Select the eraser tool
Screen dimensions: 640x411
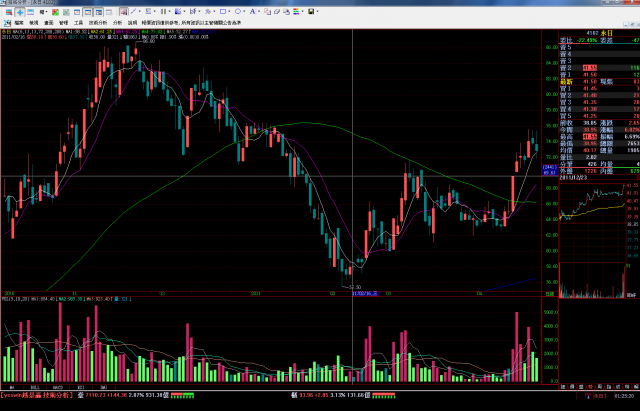tap(277, 12)
